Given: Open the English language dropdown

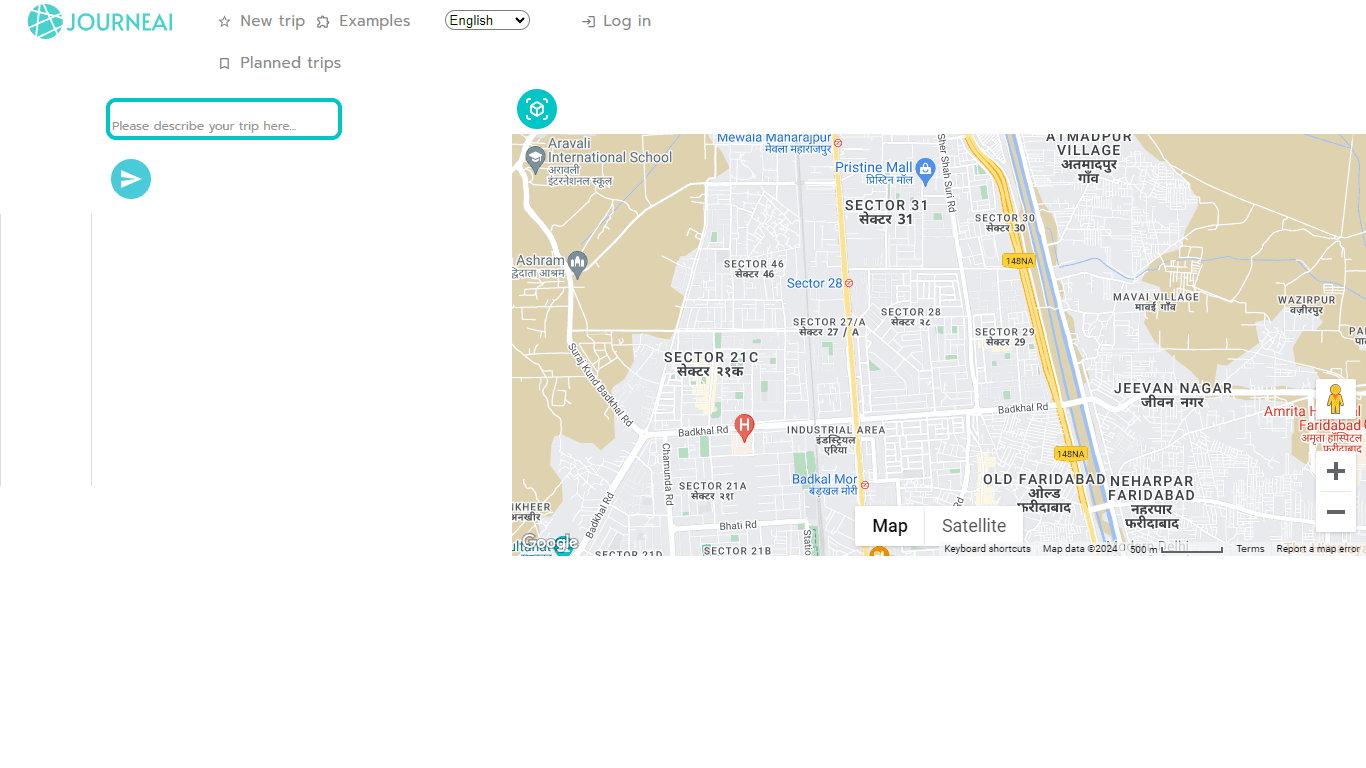Looking at the screenshot, I should pos(487,20).
